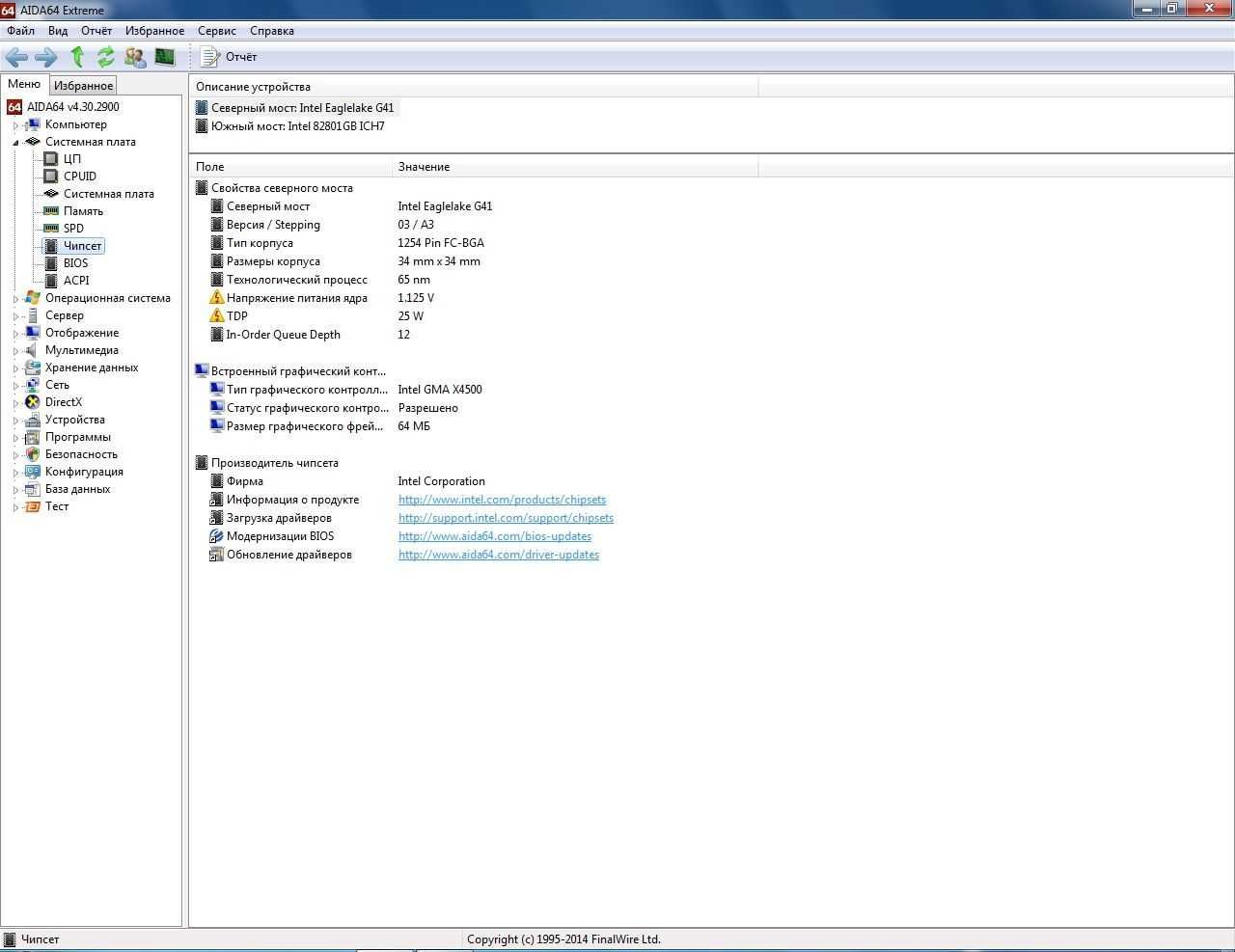Click the Напряжение питания ядра warning icon
1235x952 pixels.
(217, 298)
